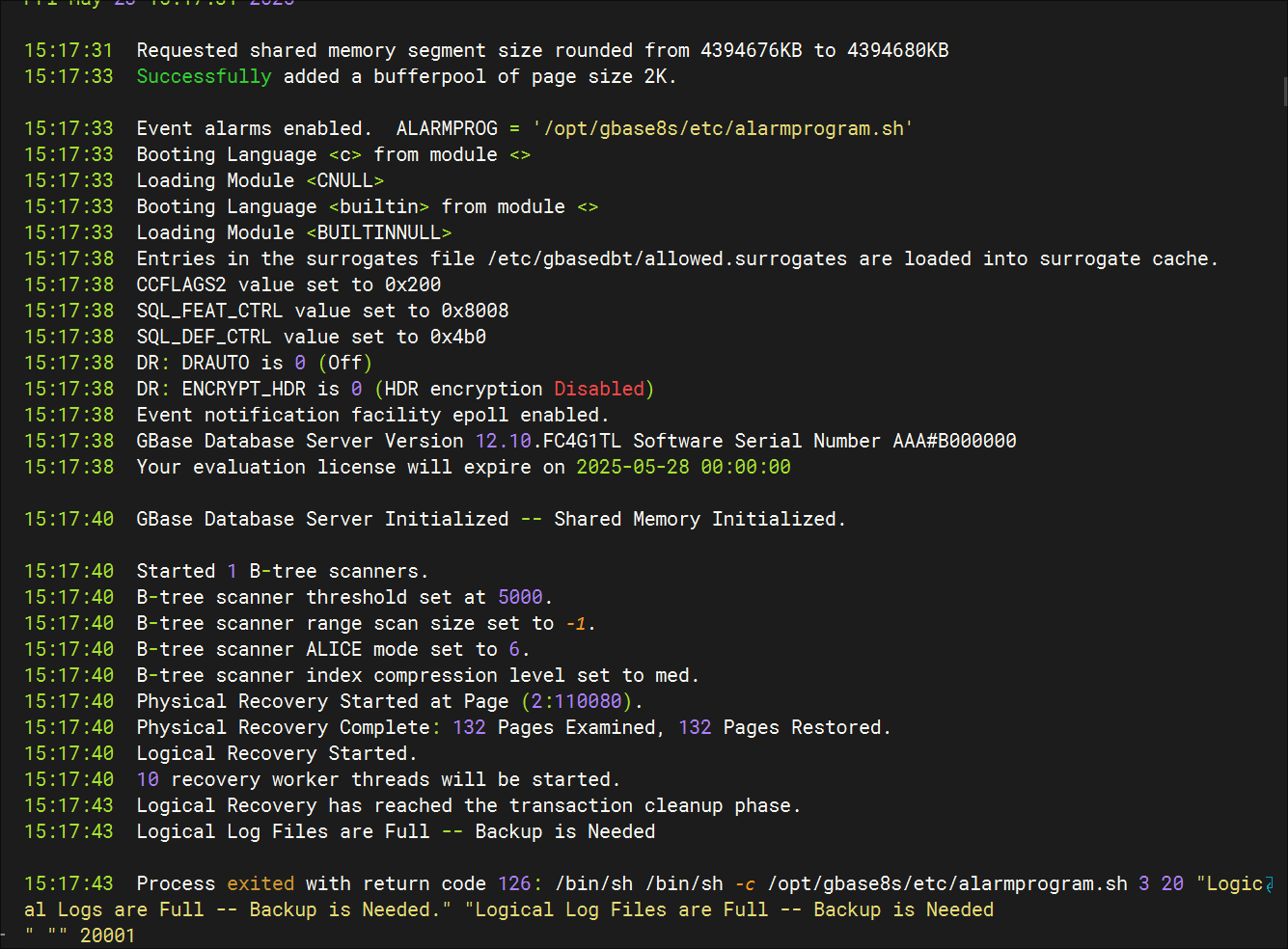Click the <BUILTINNULL> module name

pyautogui.click(x=379, y=232)
